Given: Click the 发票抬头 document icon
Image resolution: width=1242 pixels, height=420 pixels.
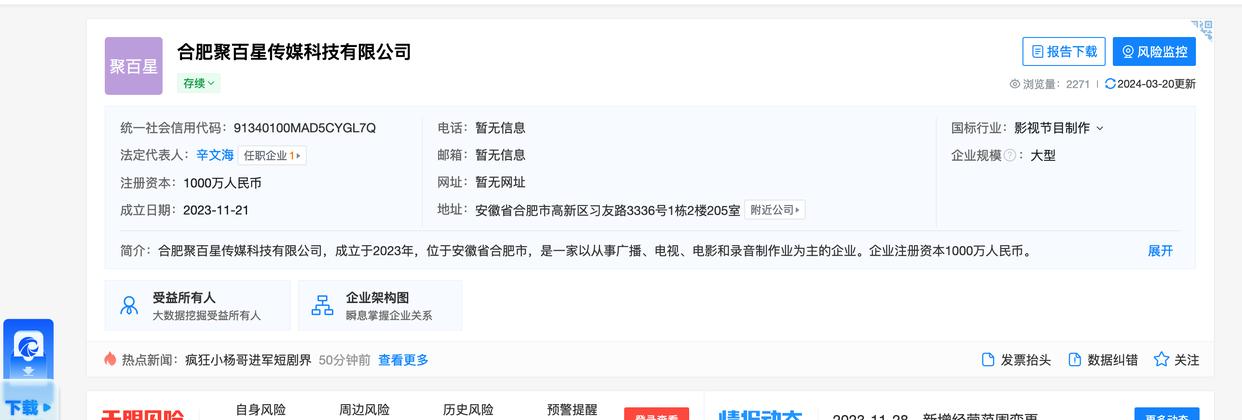Looking at the screenshot, I should pos(988,360).
